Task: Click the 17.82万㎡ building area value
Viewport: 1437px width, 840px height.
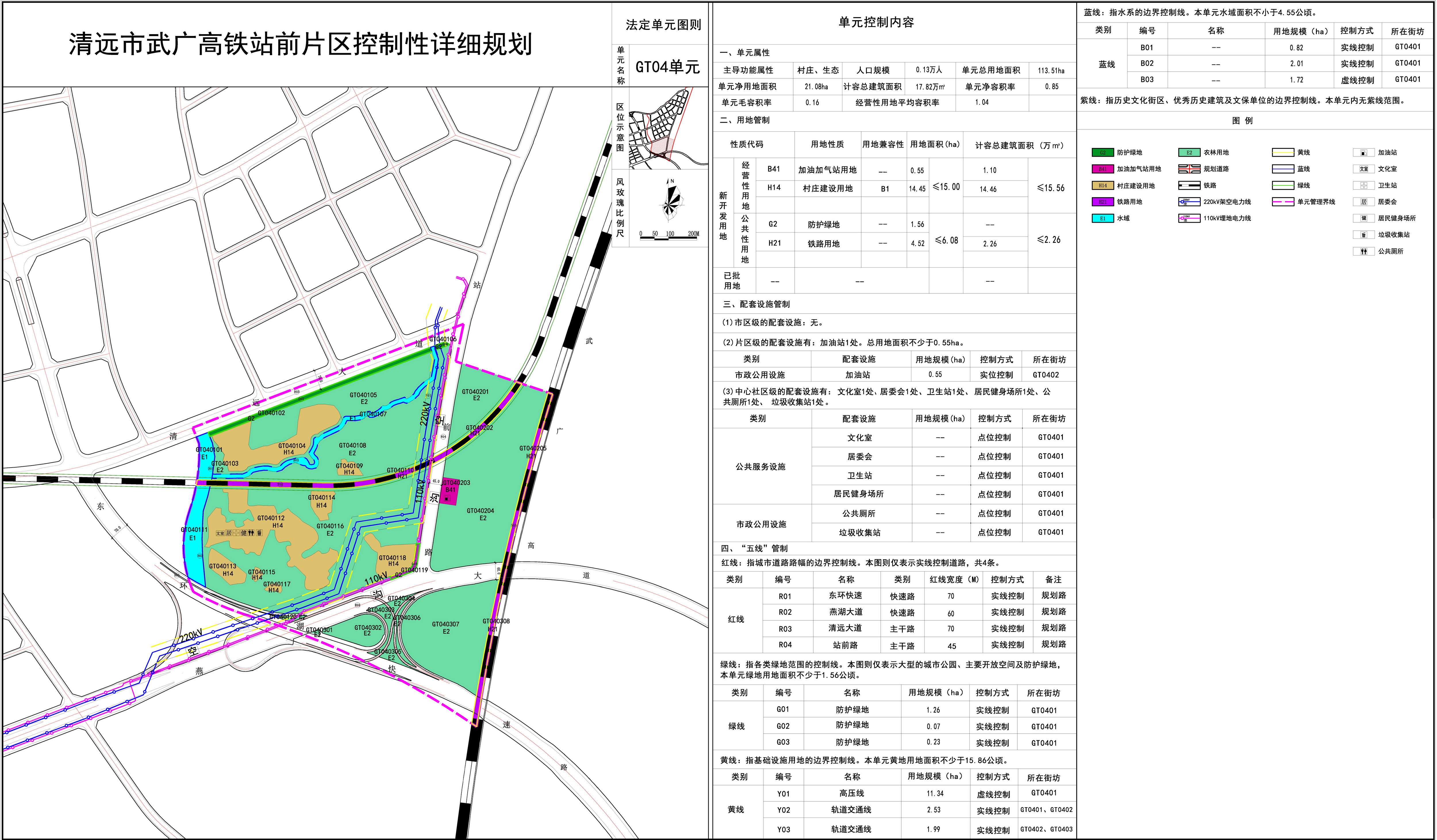Action: tap(930, 87)
